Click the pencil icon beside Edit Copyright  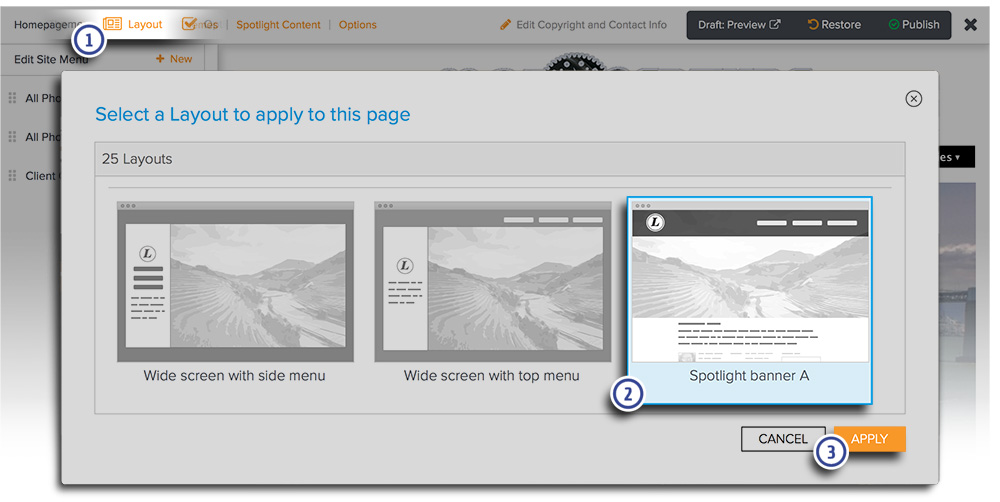pos(506,25)
